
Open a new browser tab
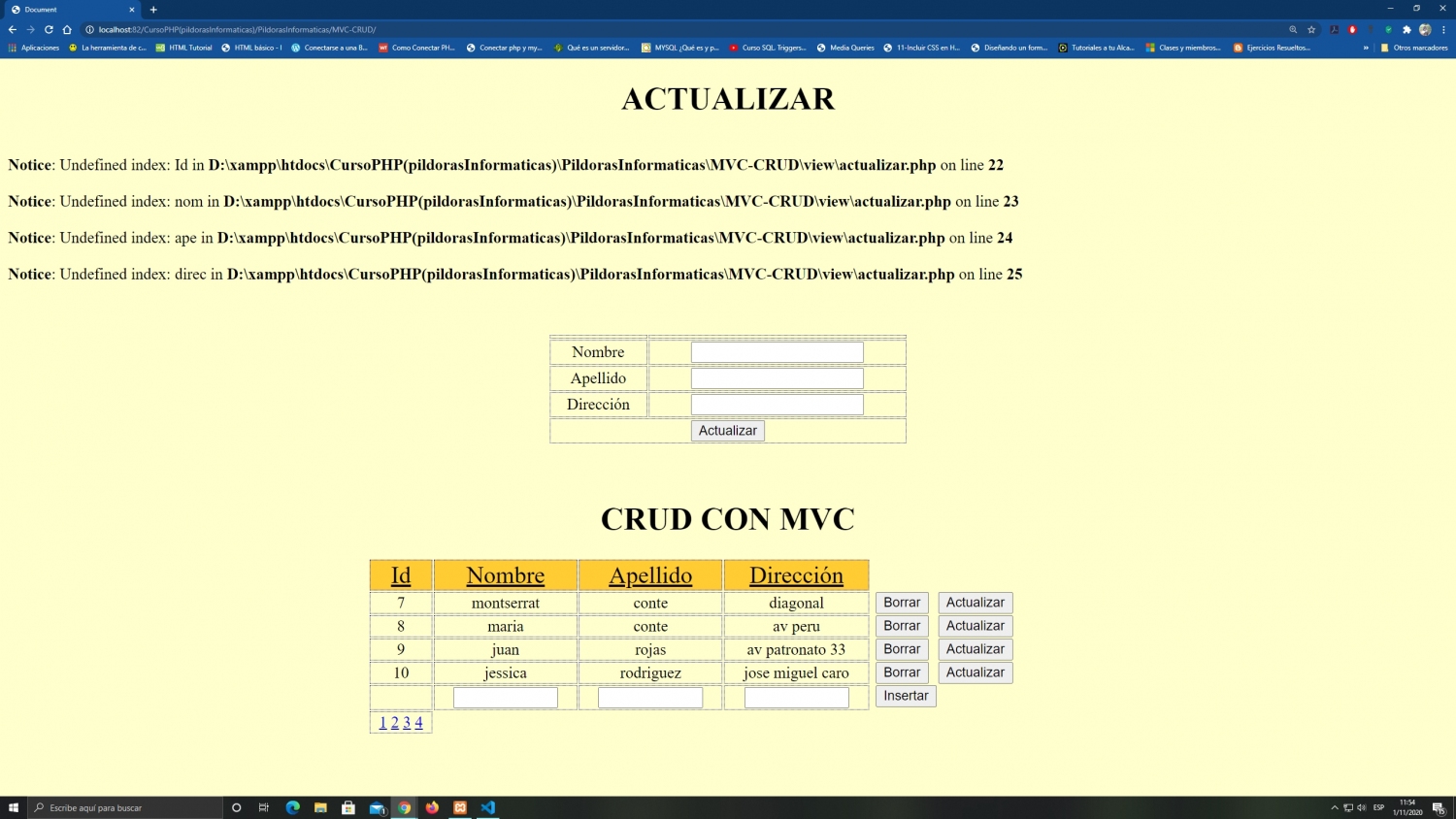tap(153, 10)
